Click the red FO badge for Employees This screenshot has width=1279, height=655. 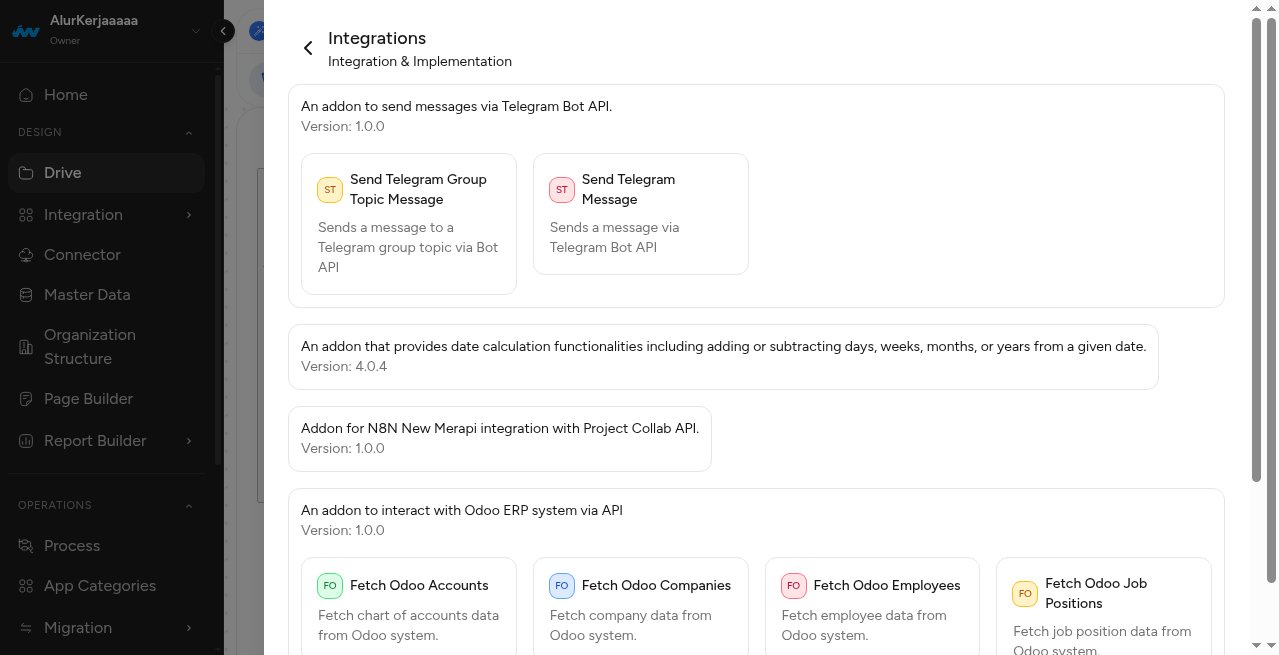tap(794, 586)
